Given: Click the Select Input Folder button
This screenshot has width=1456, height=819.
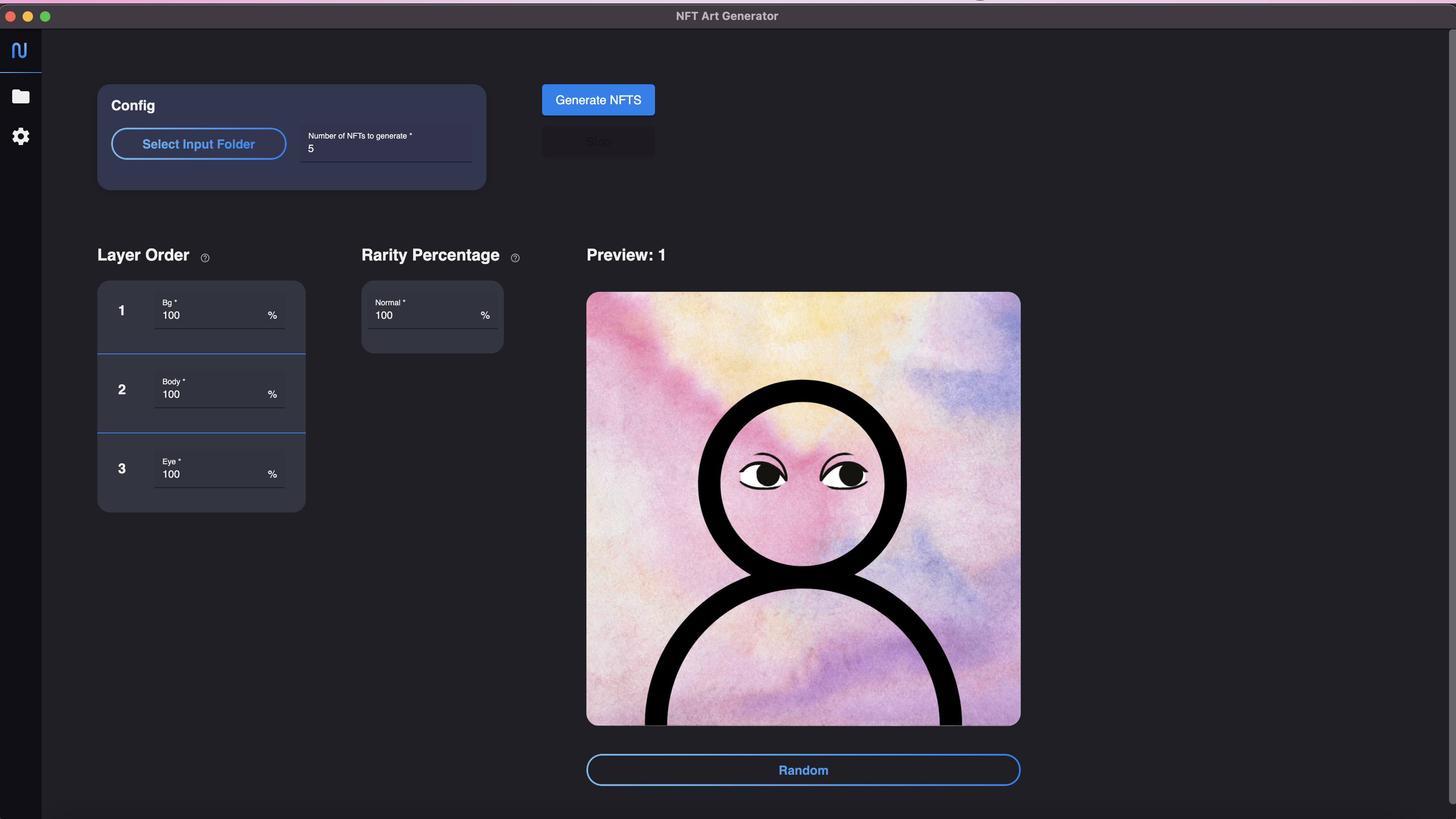Looking at the screenshot, I should pyautogui.click(x=199, y=144).
